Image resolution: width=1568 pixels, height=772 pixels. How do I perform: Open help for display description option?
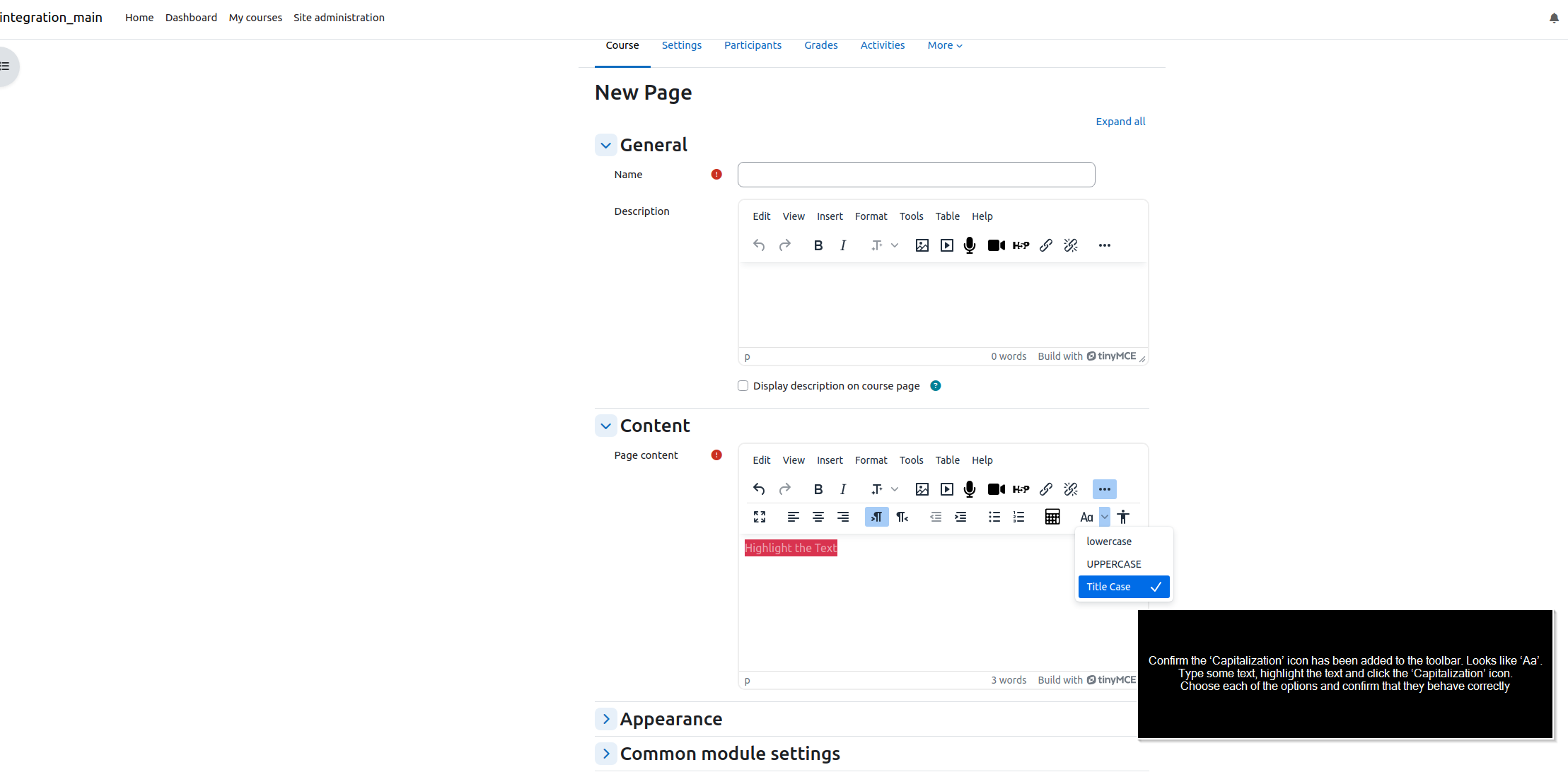point(935,386)
